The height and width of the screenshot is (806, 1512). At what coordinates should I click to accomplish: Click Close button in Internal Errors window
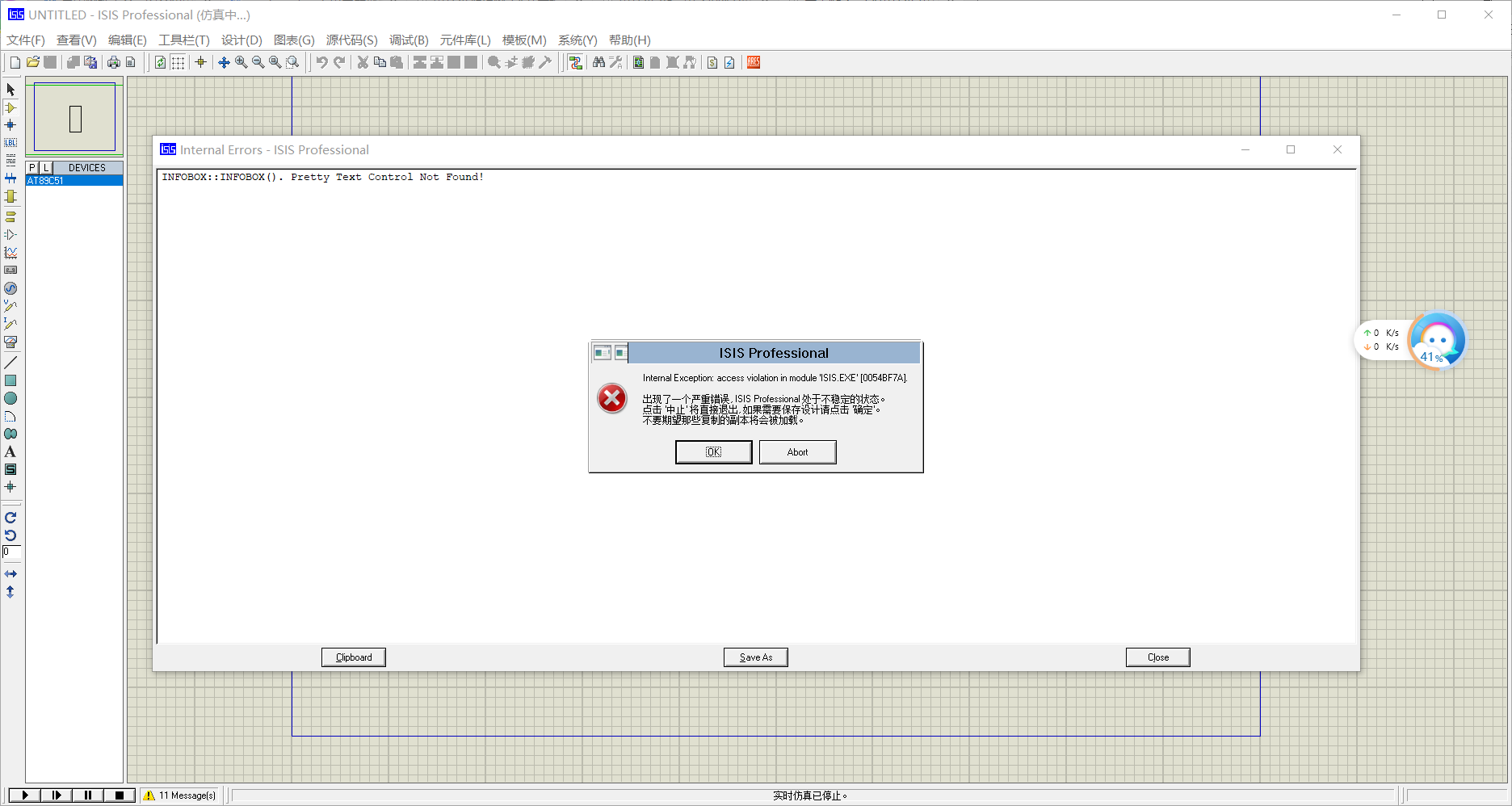pos(1158,657)
